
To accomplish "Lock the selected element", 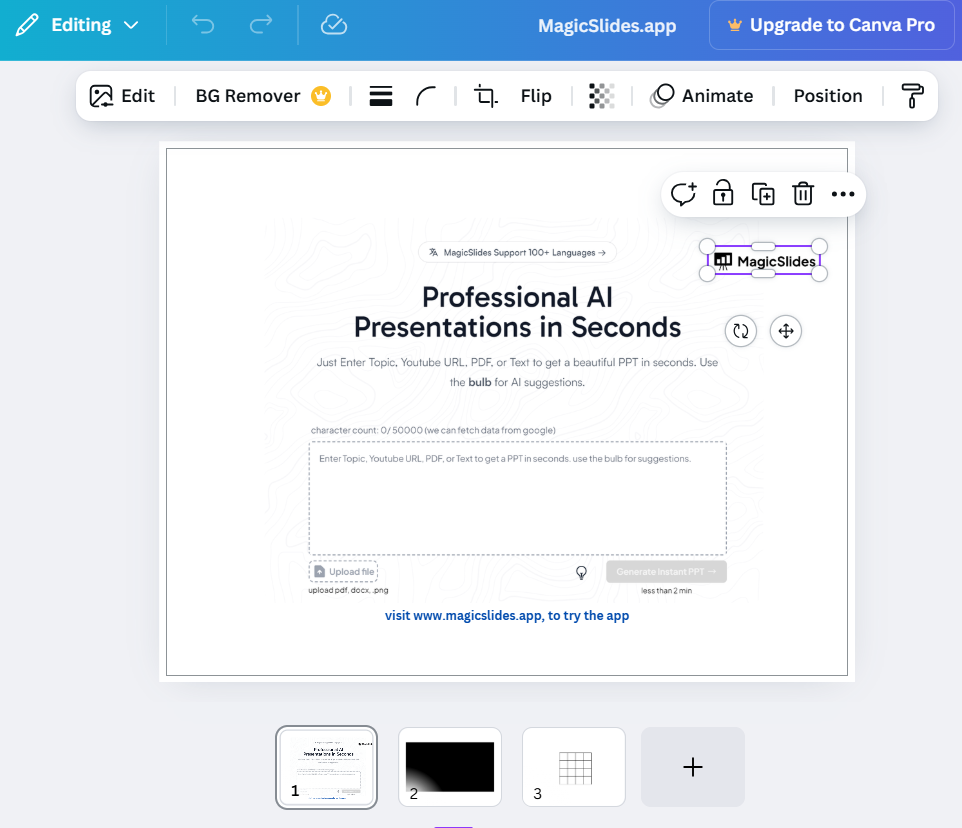I will [x=723, y=194].
